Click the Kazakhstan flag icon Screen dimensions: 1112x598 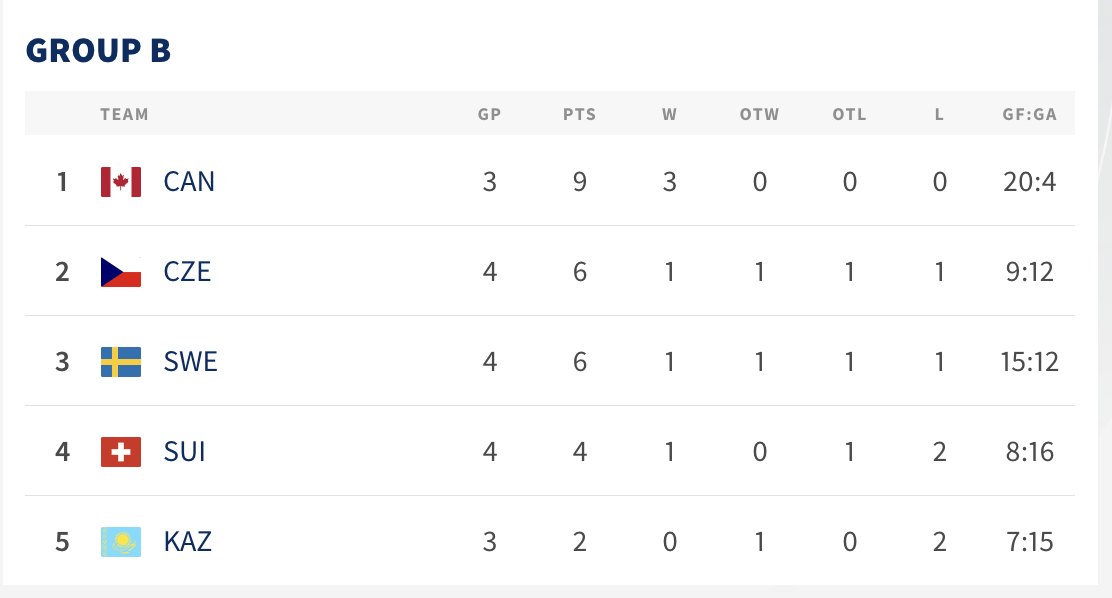coord(121,542)
